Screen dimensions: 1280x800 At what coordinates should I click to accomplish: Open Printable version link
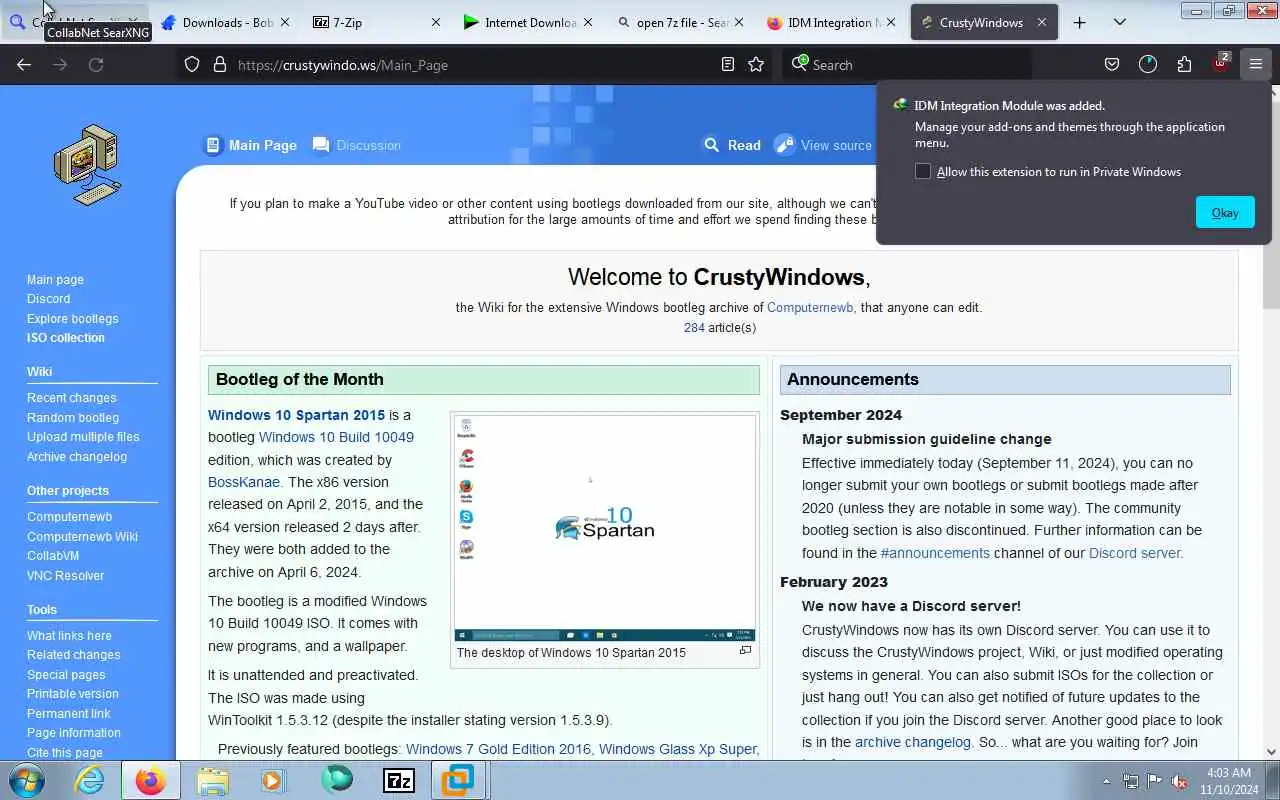pos(72,694)
